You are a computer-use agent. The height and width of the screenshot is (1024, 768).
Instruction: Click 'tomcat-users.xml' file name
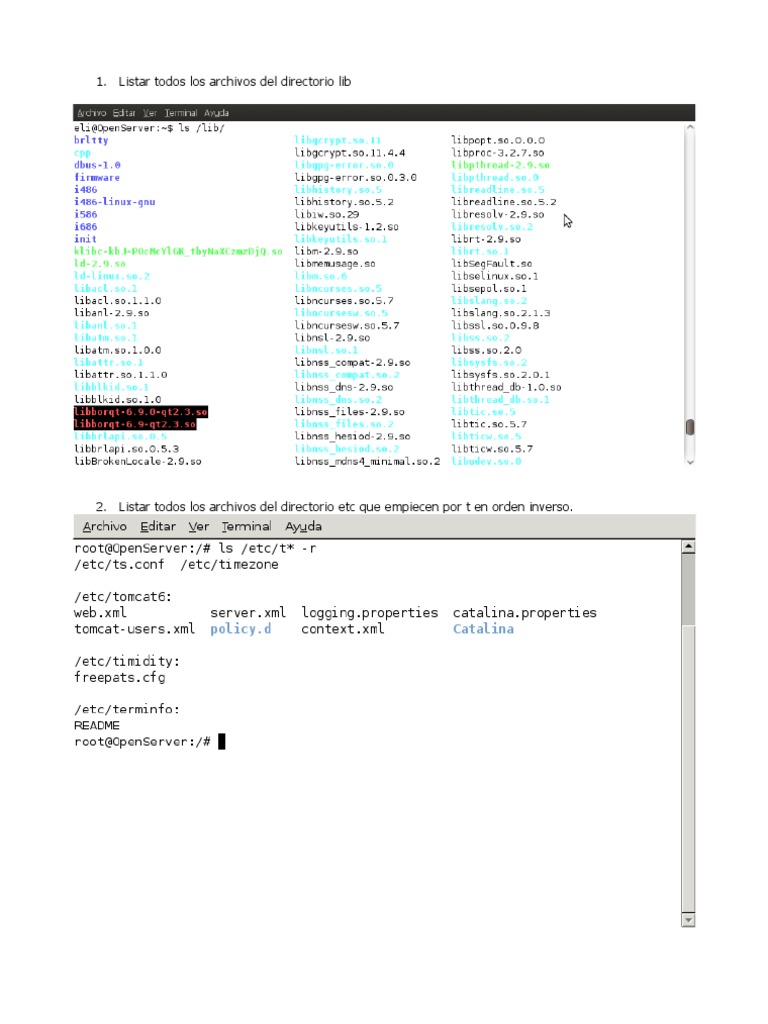[x=135, y=629]
